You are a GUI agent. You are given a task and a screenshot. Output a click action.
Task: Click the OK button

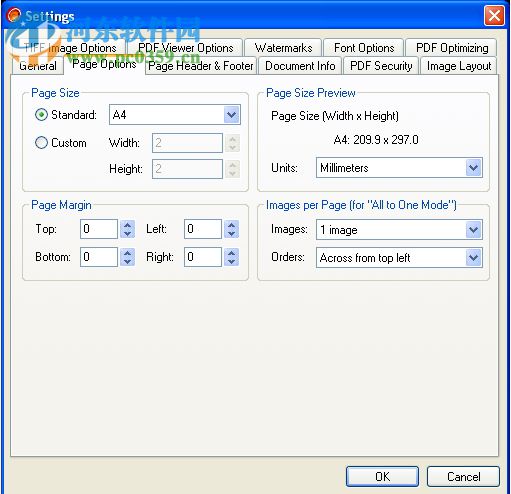click(382, 476)
